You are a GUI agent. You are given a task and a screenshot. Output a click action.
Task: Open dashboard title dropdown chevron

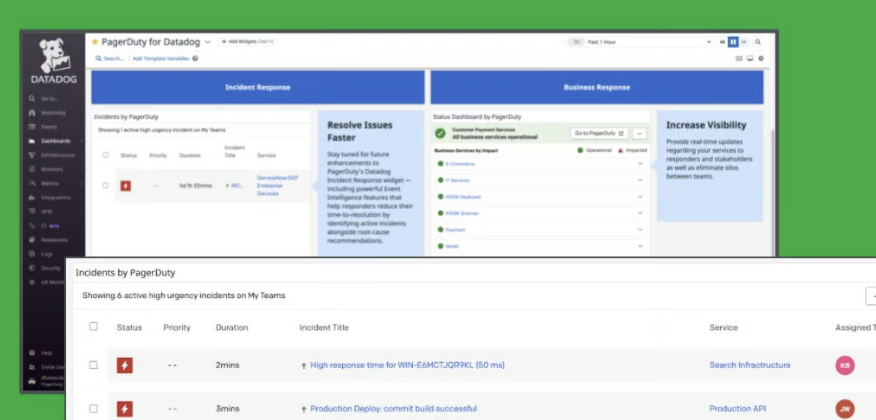[208, 42]
